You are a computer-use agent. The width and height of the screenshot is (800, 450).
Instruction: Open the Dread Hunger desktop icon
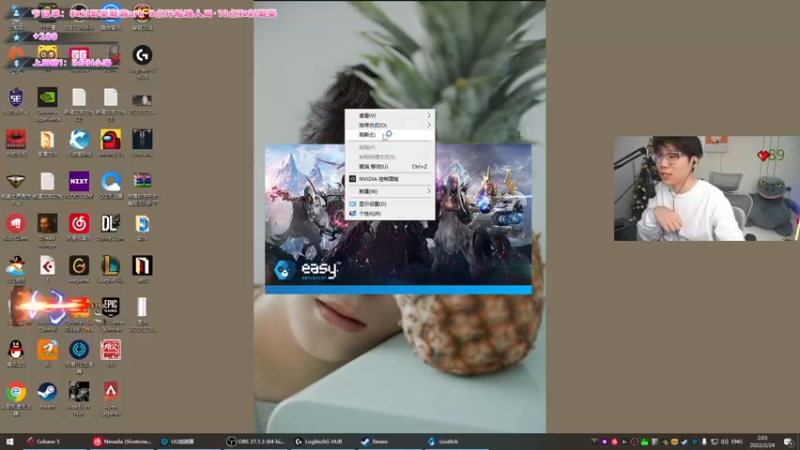(47, 230)
